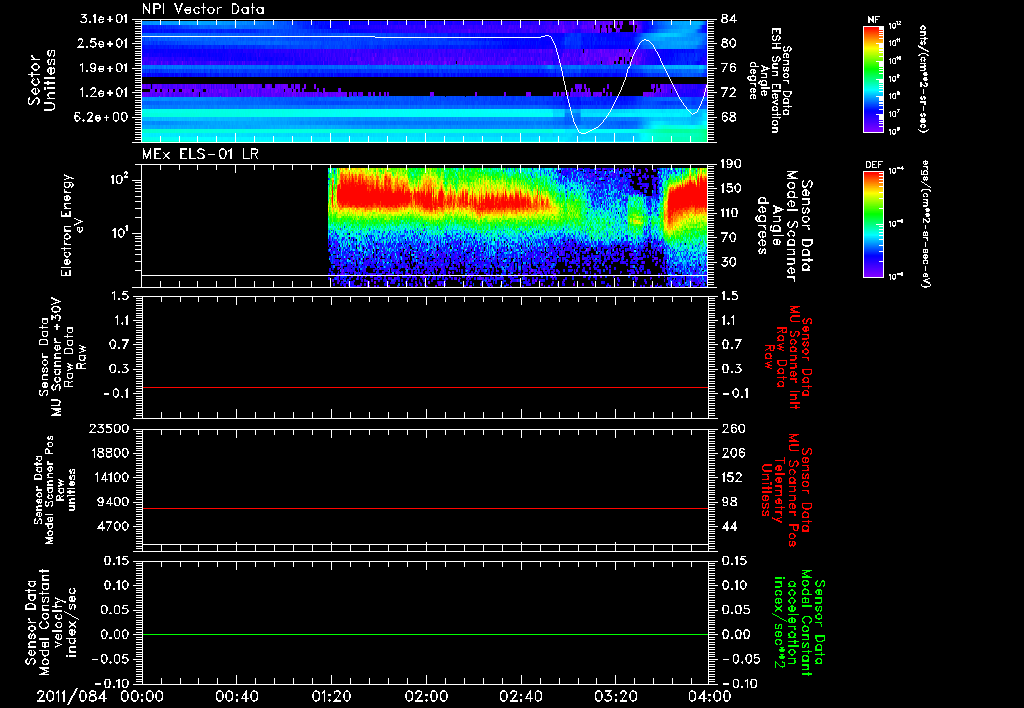This screenshot has width=1024, height=708.
Task: Click the "68" sun elevation axis value
Action: tap(728, 117)
